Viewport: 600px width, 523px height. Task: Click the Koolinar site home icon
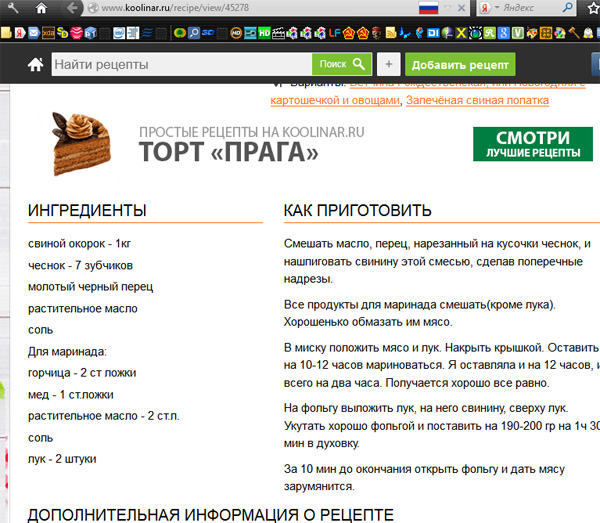point(35,65)
